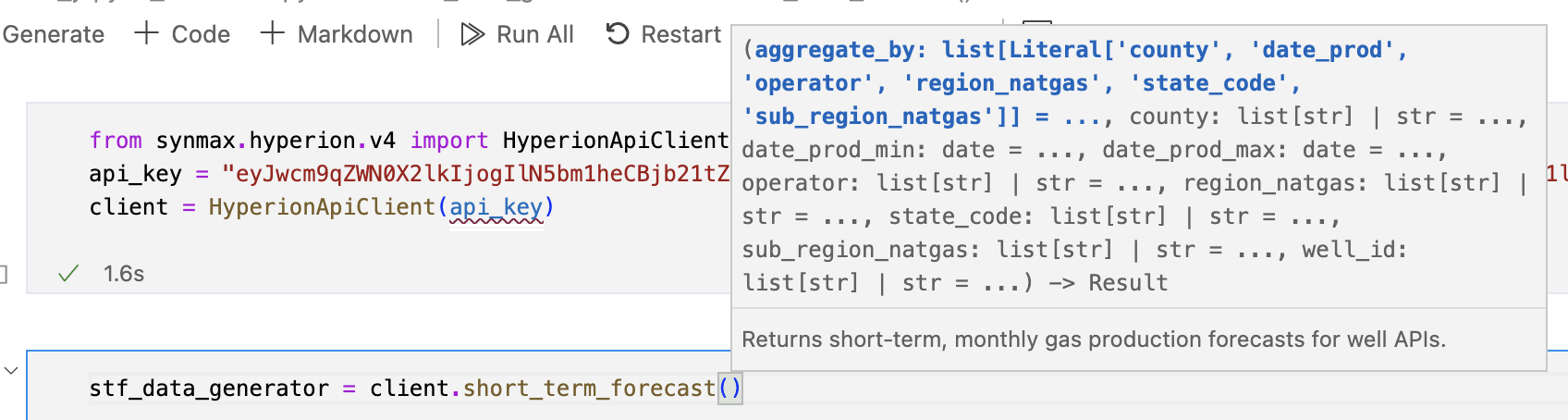Click the 1.6s execution time label
Image resolution: width=1568 pixels, height=420 pixels.
pyautogui.click(x=124, y=274)
